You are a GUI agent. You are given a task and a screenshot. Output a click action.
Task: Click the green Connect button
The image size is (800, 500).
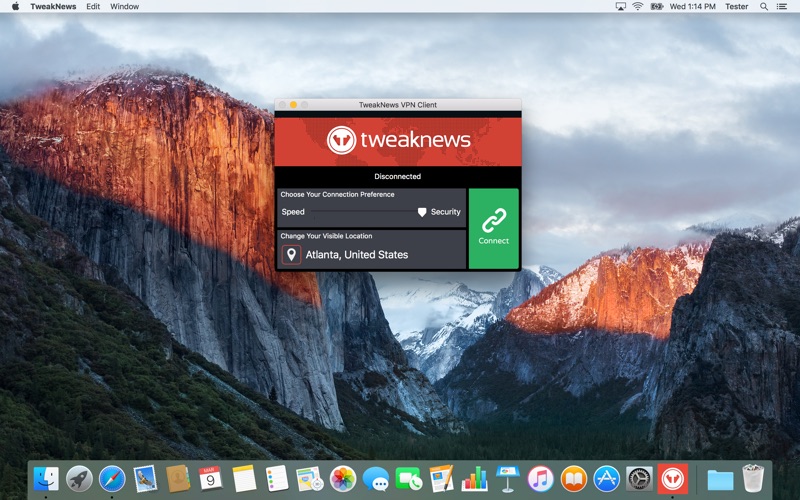pos(493,228)
